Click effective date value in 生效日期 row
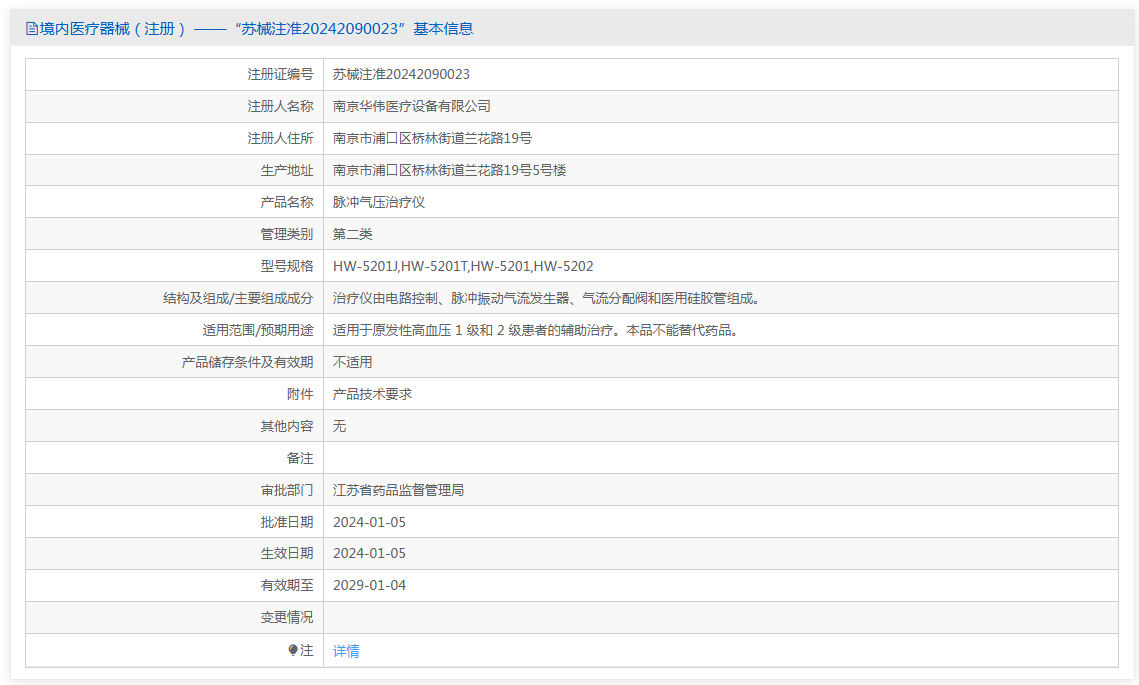 (369, 554)
